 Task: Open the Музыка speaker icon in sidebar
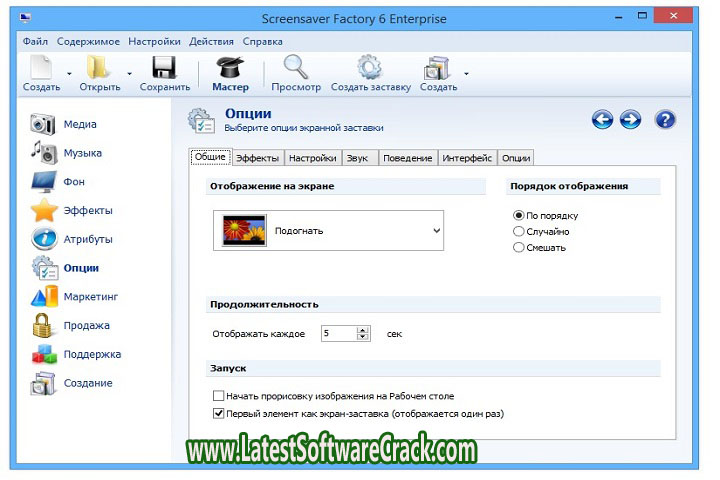(44, 152)
